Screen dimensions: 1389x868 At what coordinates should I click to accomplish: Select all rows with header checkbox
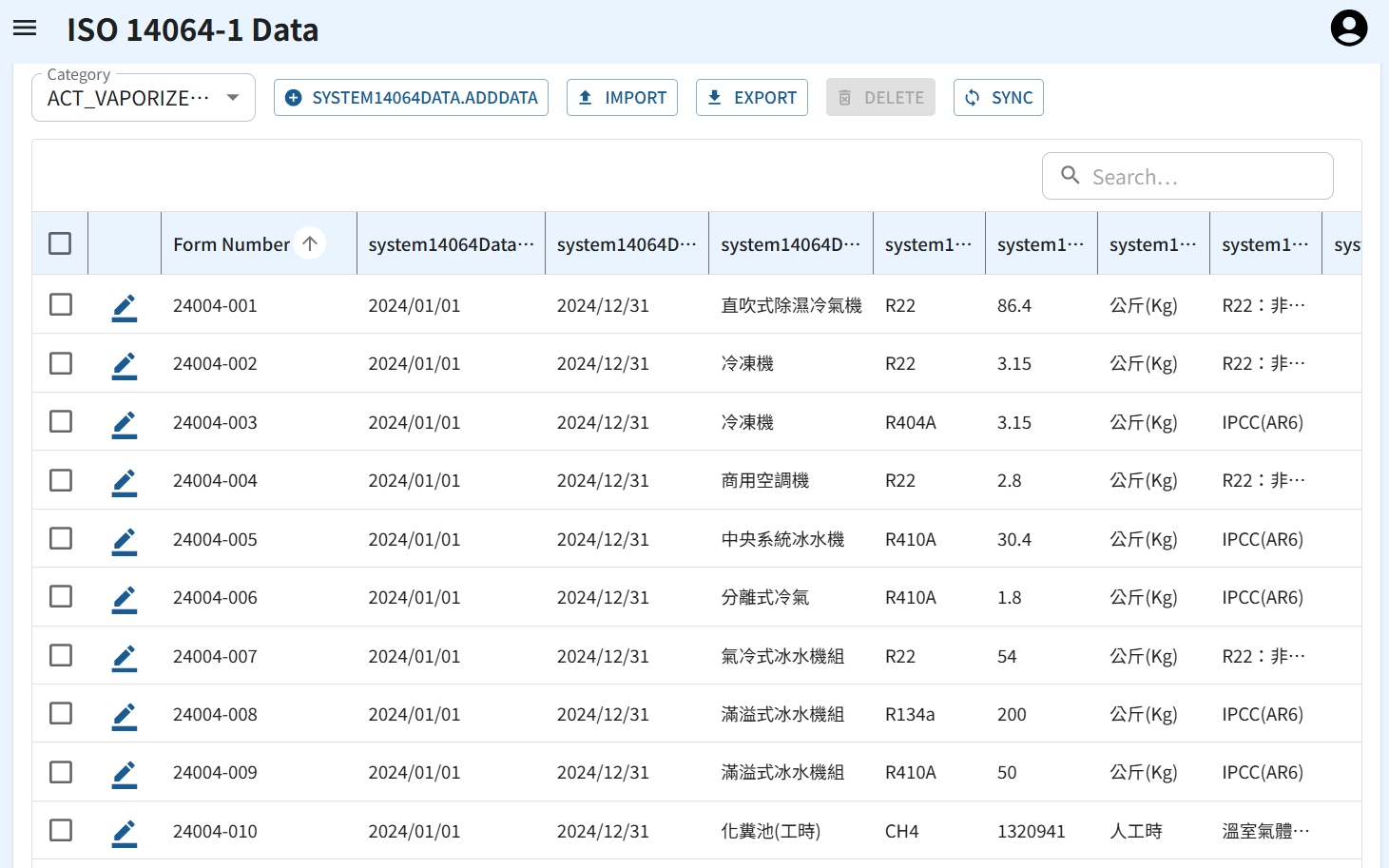[x=60, y=243]
